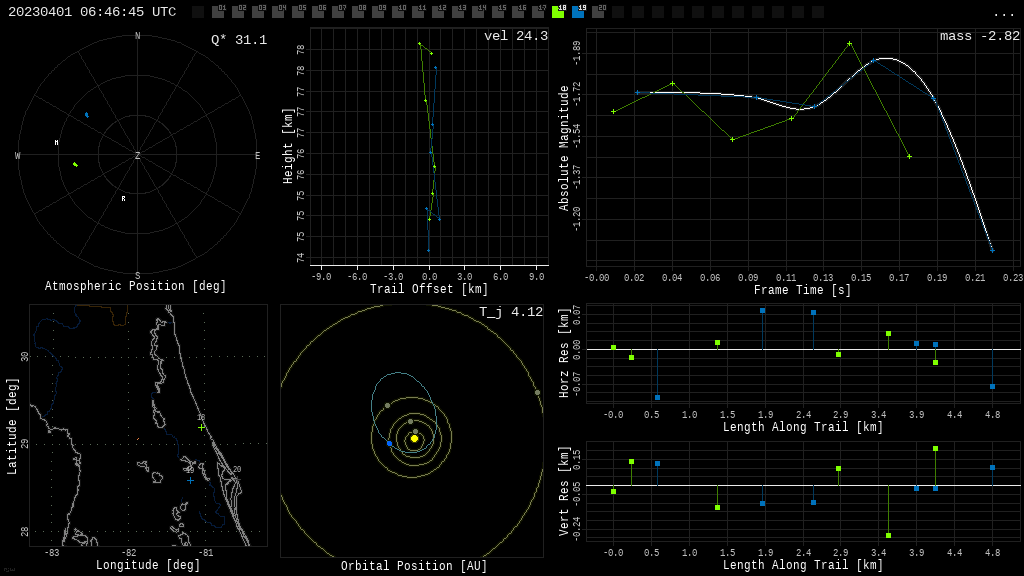Click the vel 24.3 velocity readout
This screenshot has width=1024, height=576.
point(515,36)
